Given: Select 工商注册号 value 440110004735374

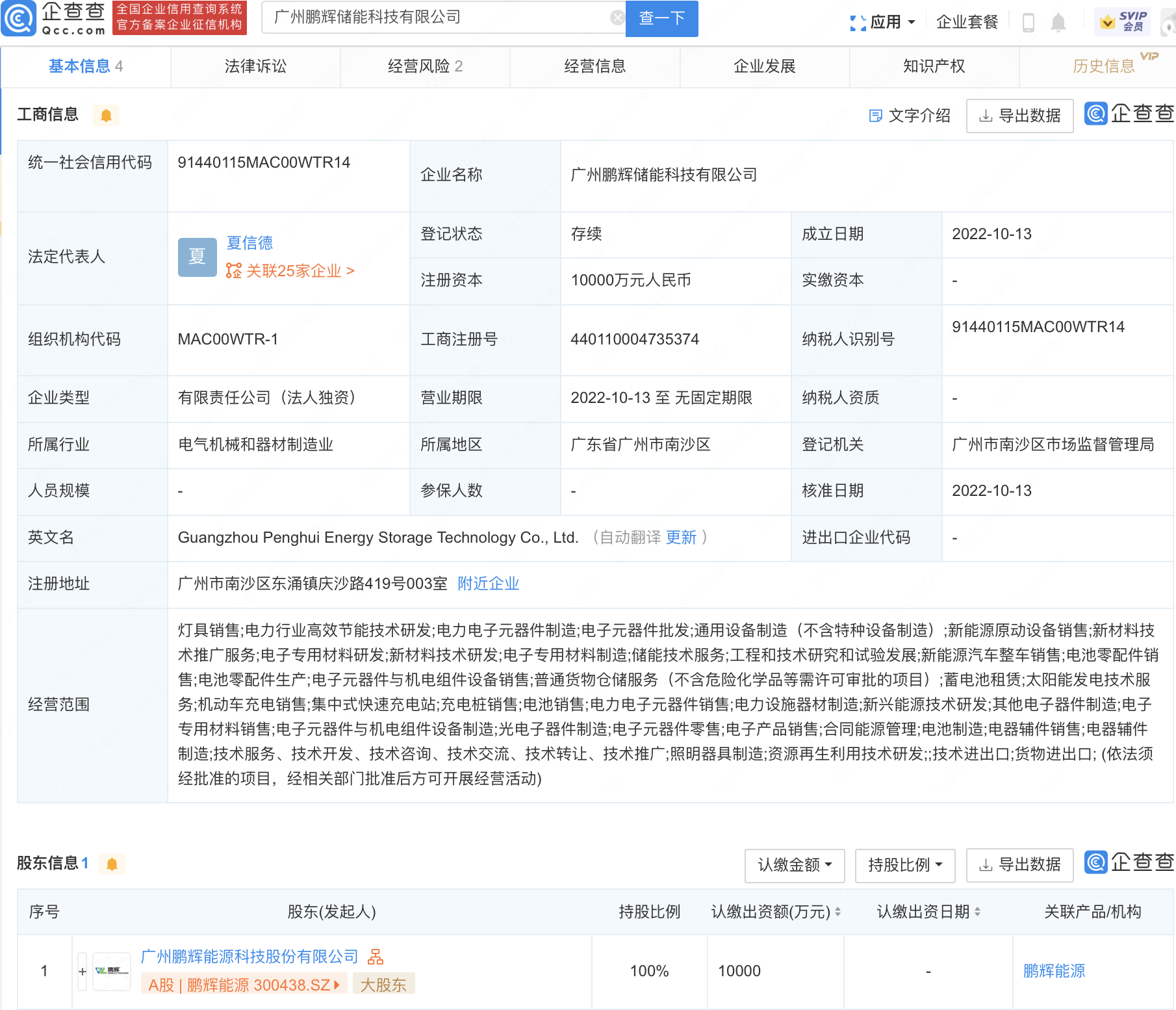Looking at the screenshot, I should (x=635, y=339).
